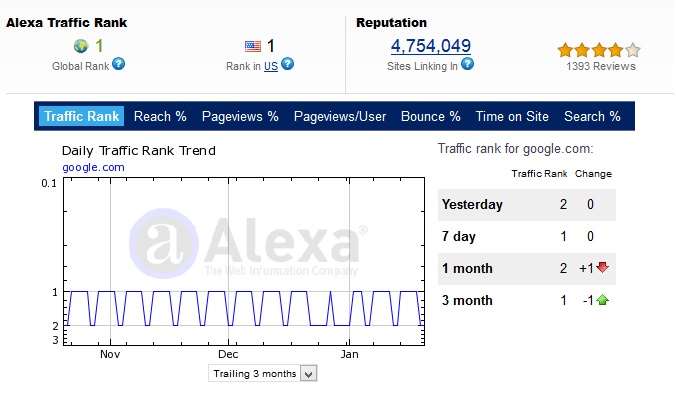Switch to the Bounce % tab
The image size is (676, 396).
coord(431,116)
